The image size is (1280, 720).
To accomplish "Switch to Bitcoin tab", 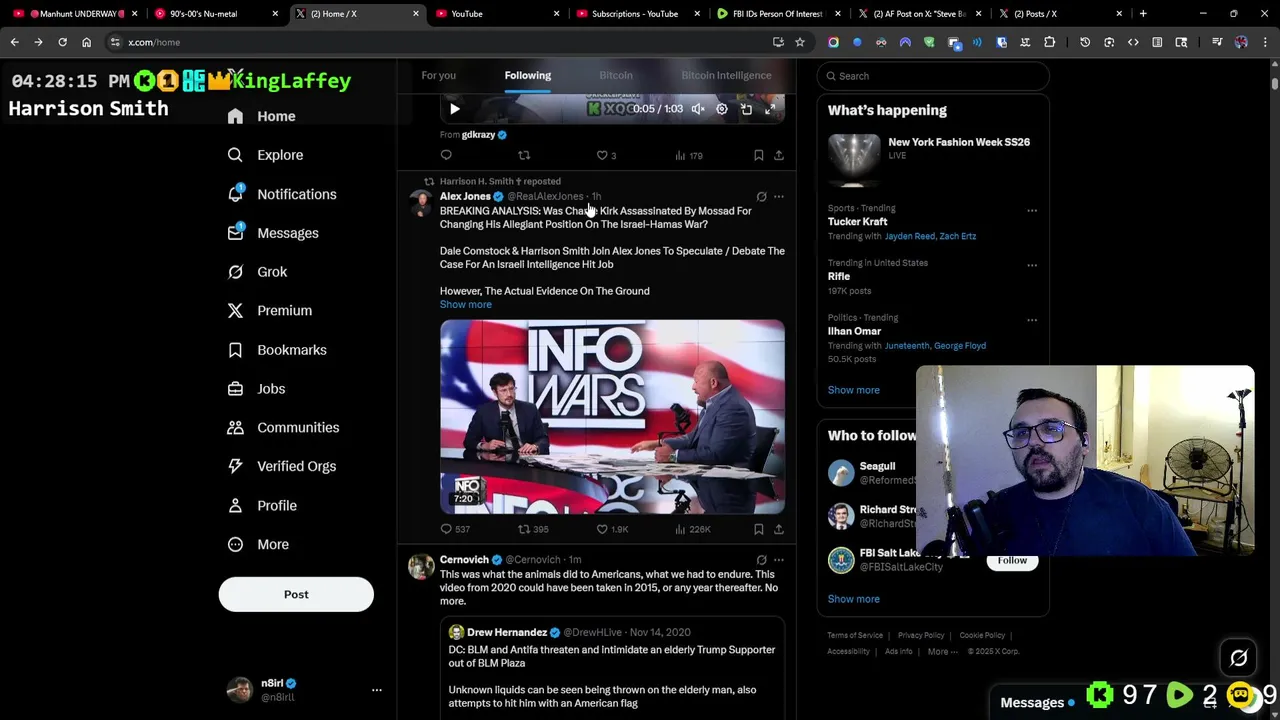I will (616, 76).
